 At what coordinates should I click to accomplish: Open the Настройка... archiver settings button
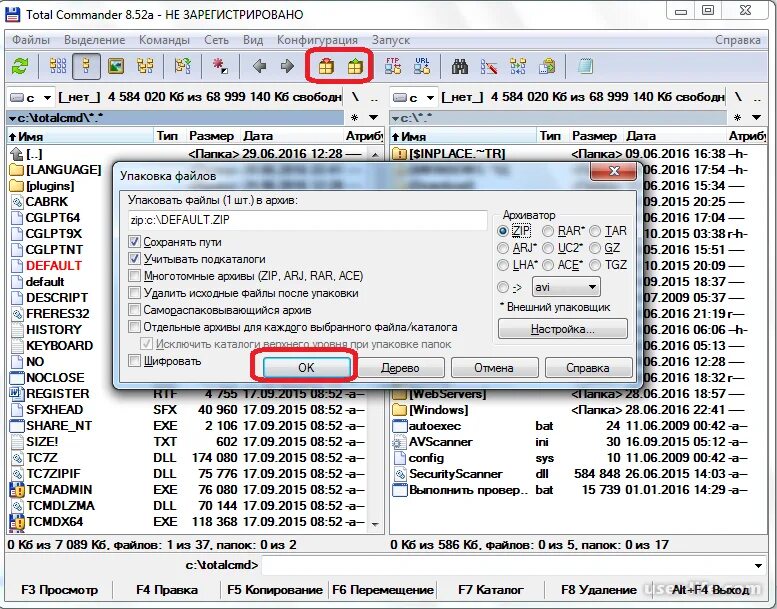point(563,329)
